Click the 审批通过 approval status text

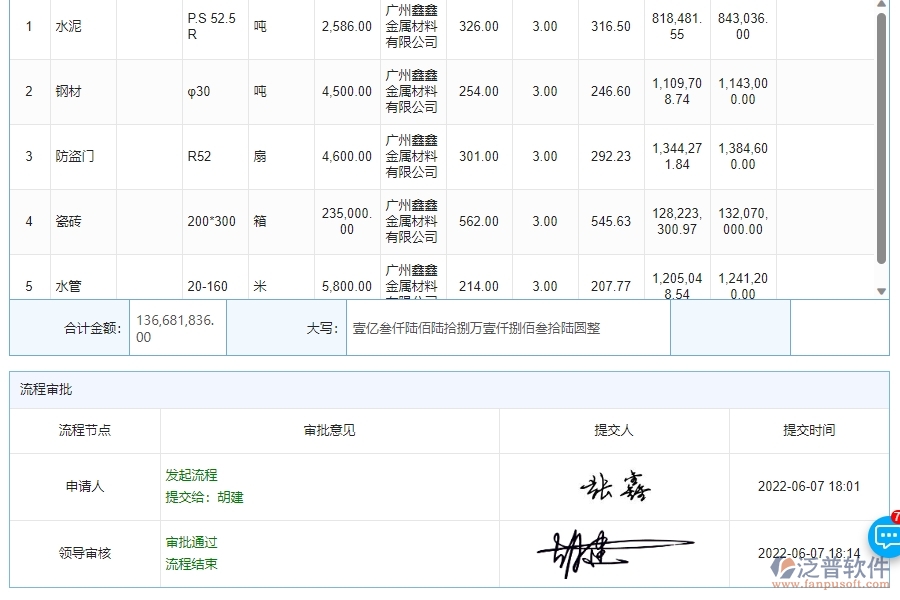pos(192,541)
